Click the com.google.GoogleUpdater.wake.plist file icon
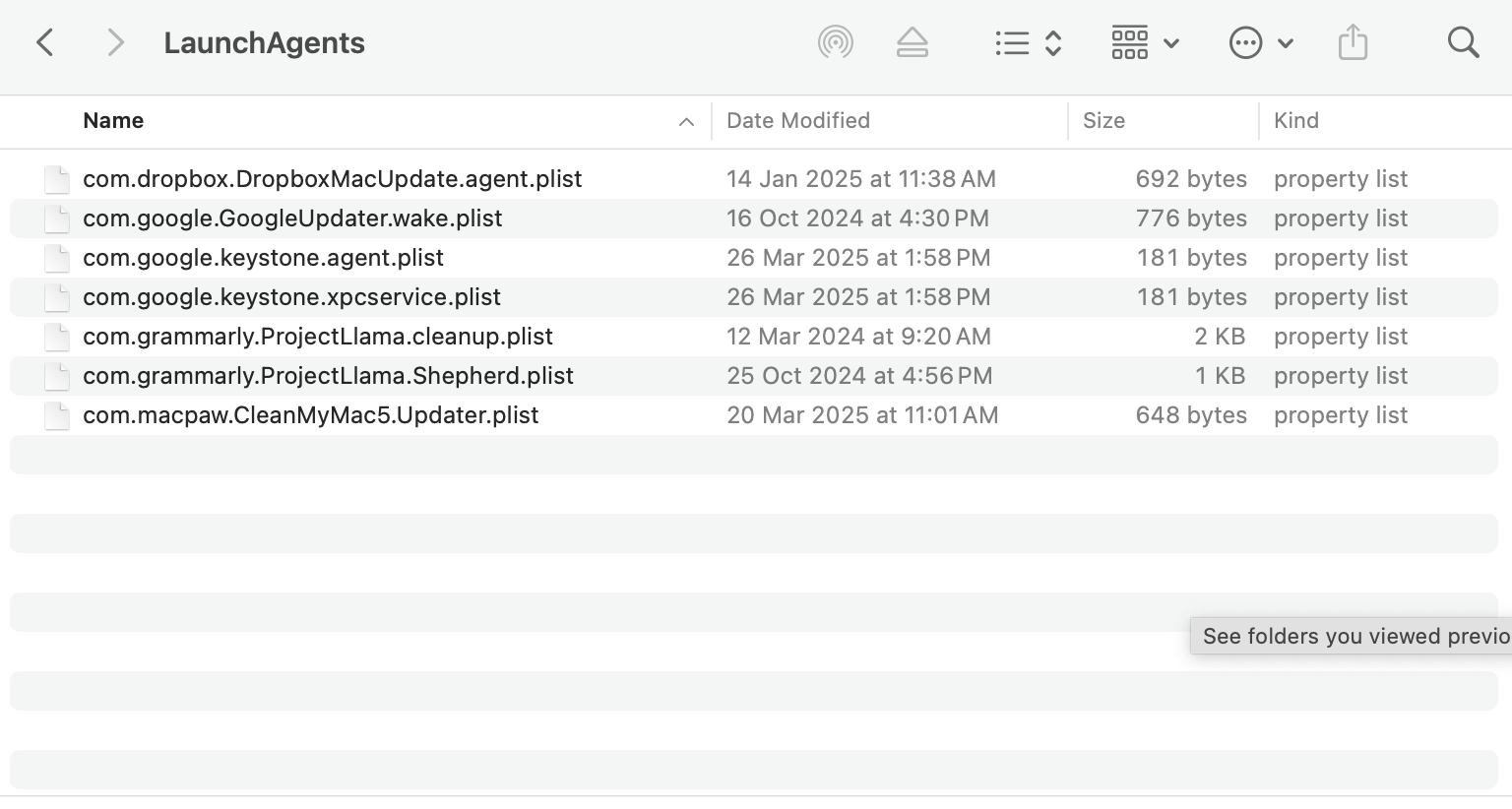This screenshot has height=809, width=1512. tap(57, 218)
